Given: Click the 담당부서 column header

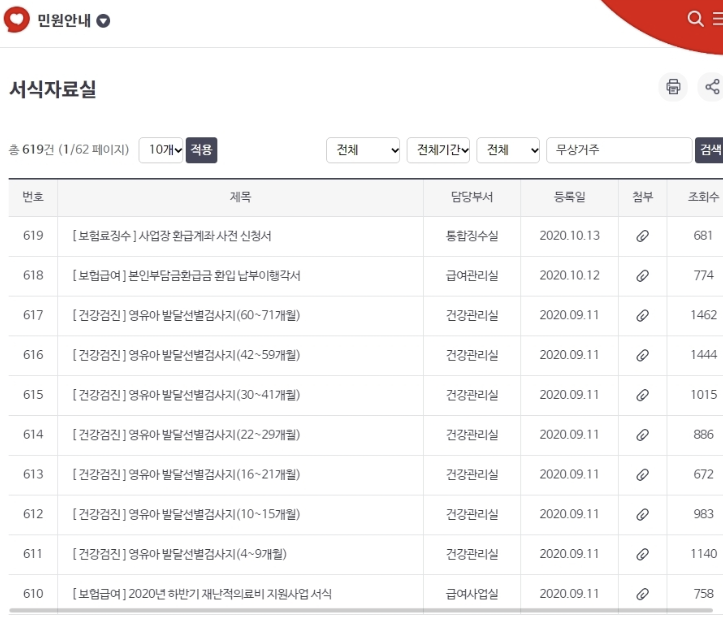Looking at the screenshot, I should tap(472, 197).
